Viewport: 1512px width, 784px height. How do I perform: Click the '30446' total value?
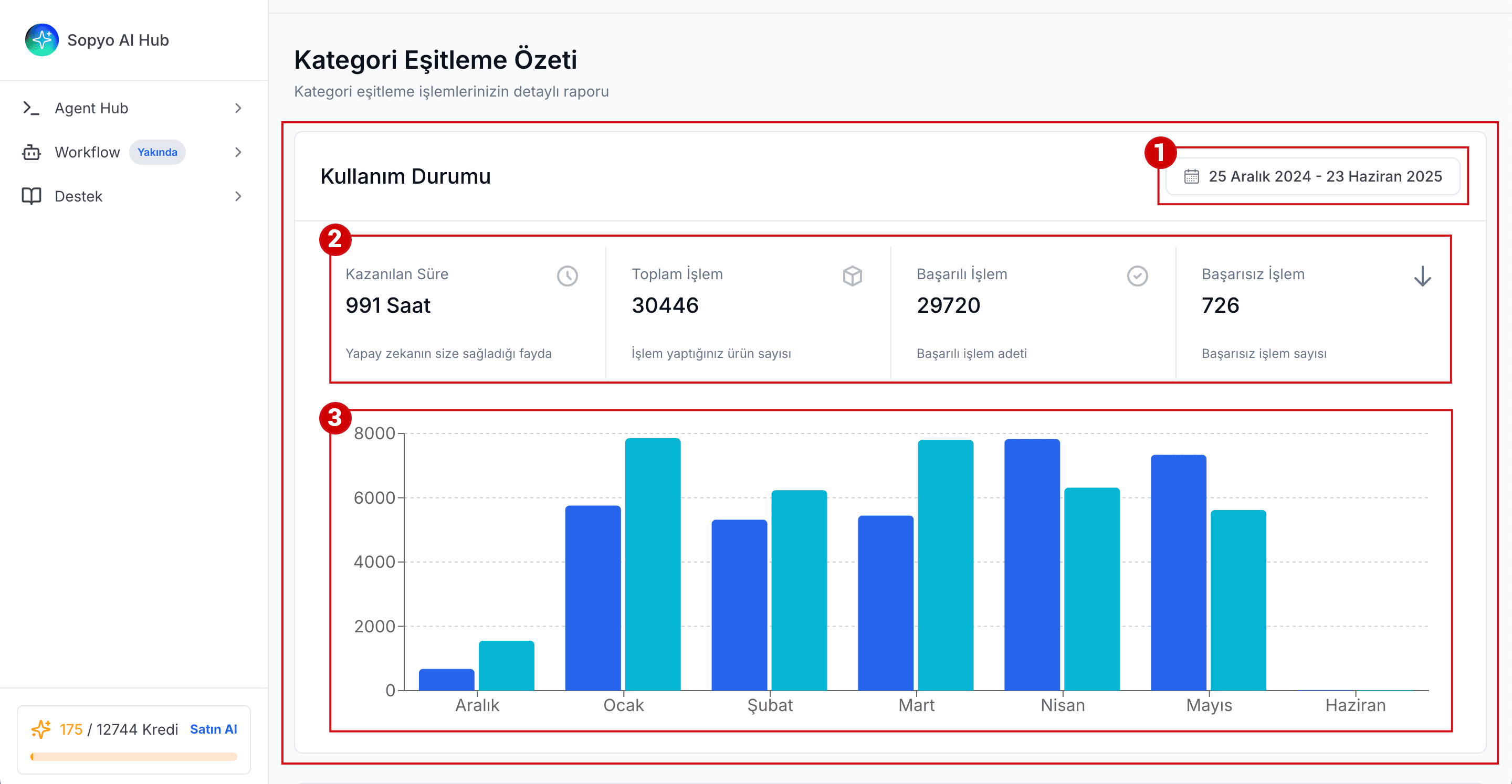pos(665,305)
